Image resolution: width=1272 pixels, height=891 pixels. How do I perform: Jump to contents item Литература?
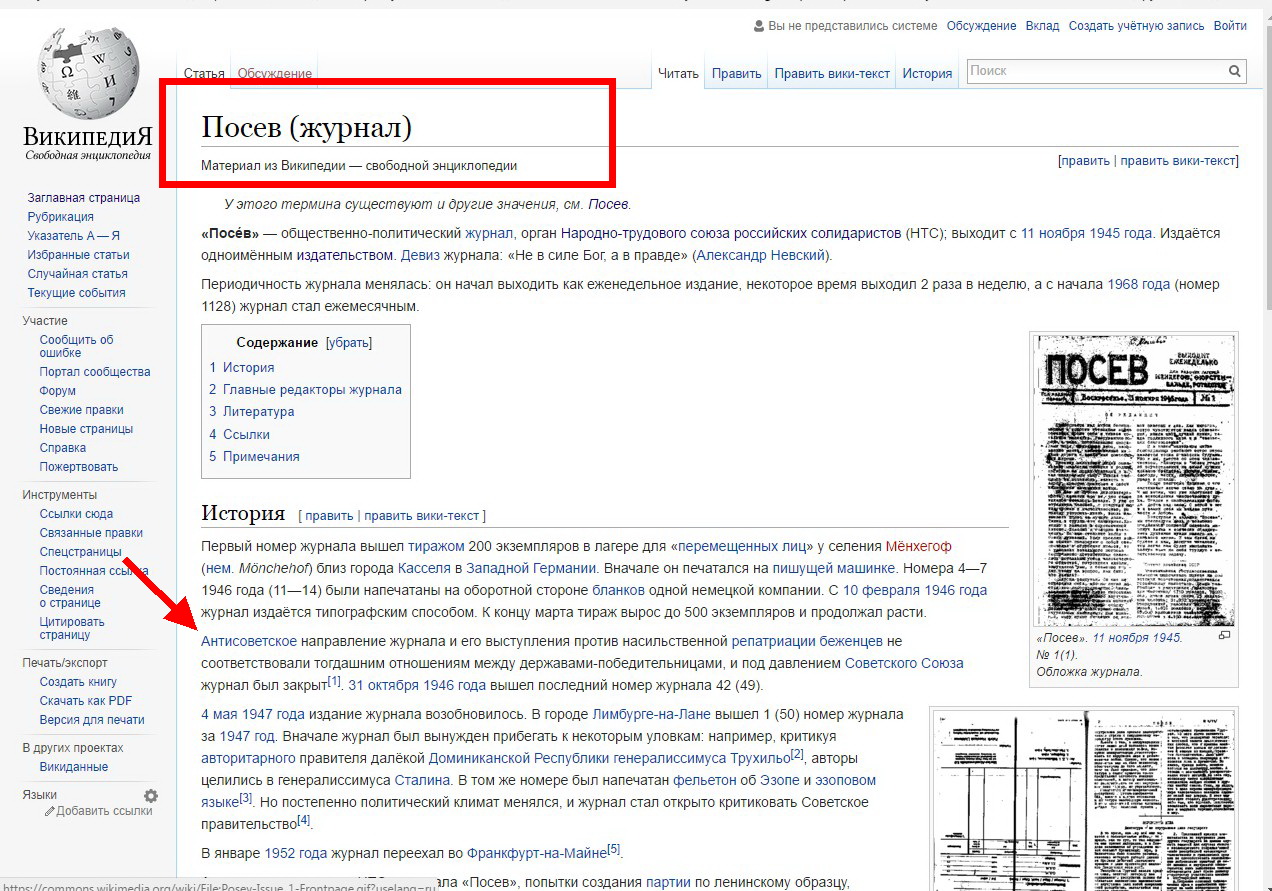(x=252, y=412)
